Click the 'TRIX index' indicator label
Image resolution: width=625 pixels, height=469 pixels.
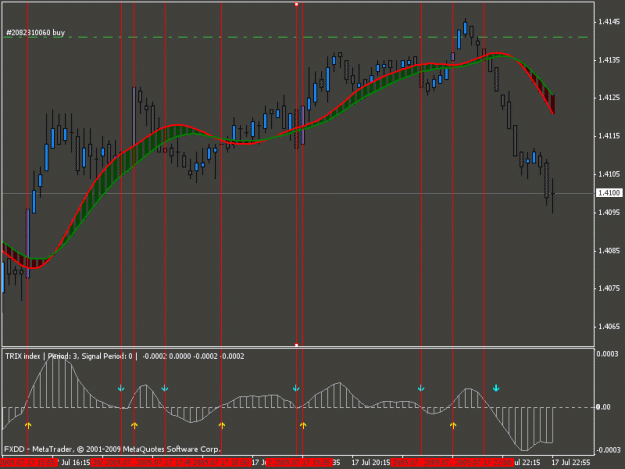23,356
